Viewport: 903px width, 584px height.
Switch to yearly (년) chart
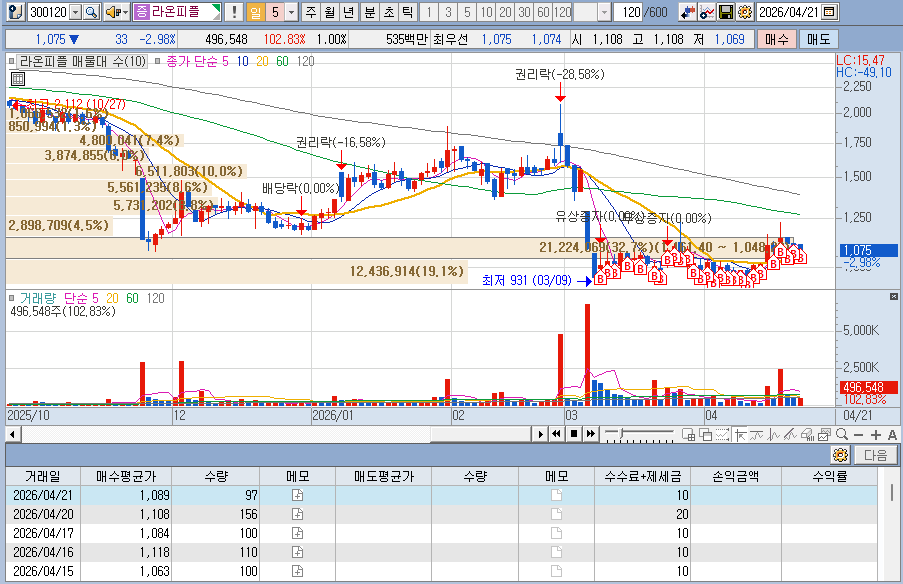349,12
